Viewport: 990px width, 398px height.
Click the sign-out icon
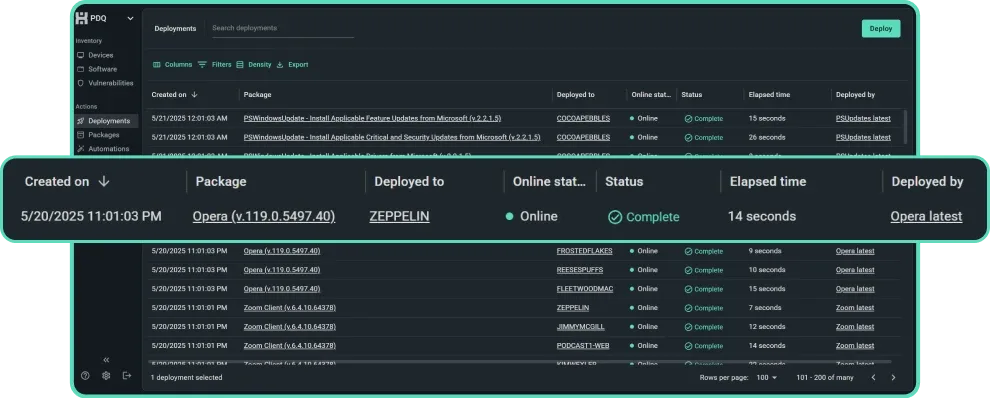pos(127,375)
